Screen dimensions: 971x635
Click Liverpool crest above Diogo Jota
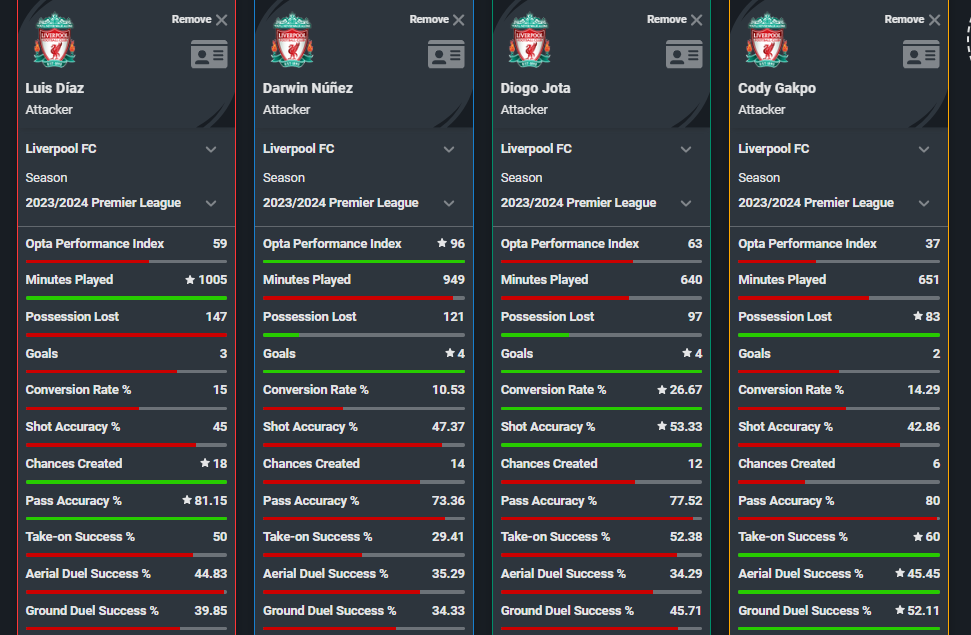[x=529, y=40]
